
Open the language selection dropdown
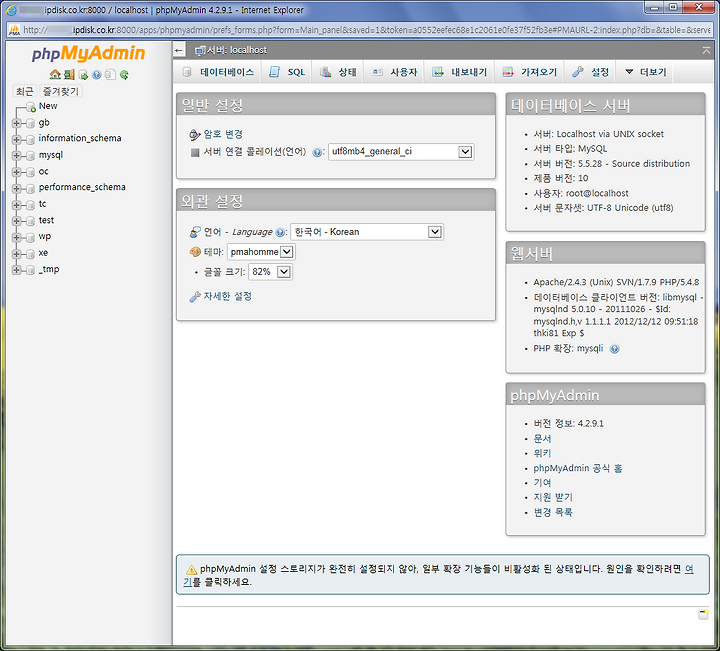[367, 232]
